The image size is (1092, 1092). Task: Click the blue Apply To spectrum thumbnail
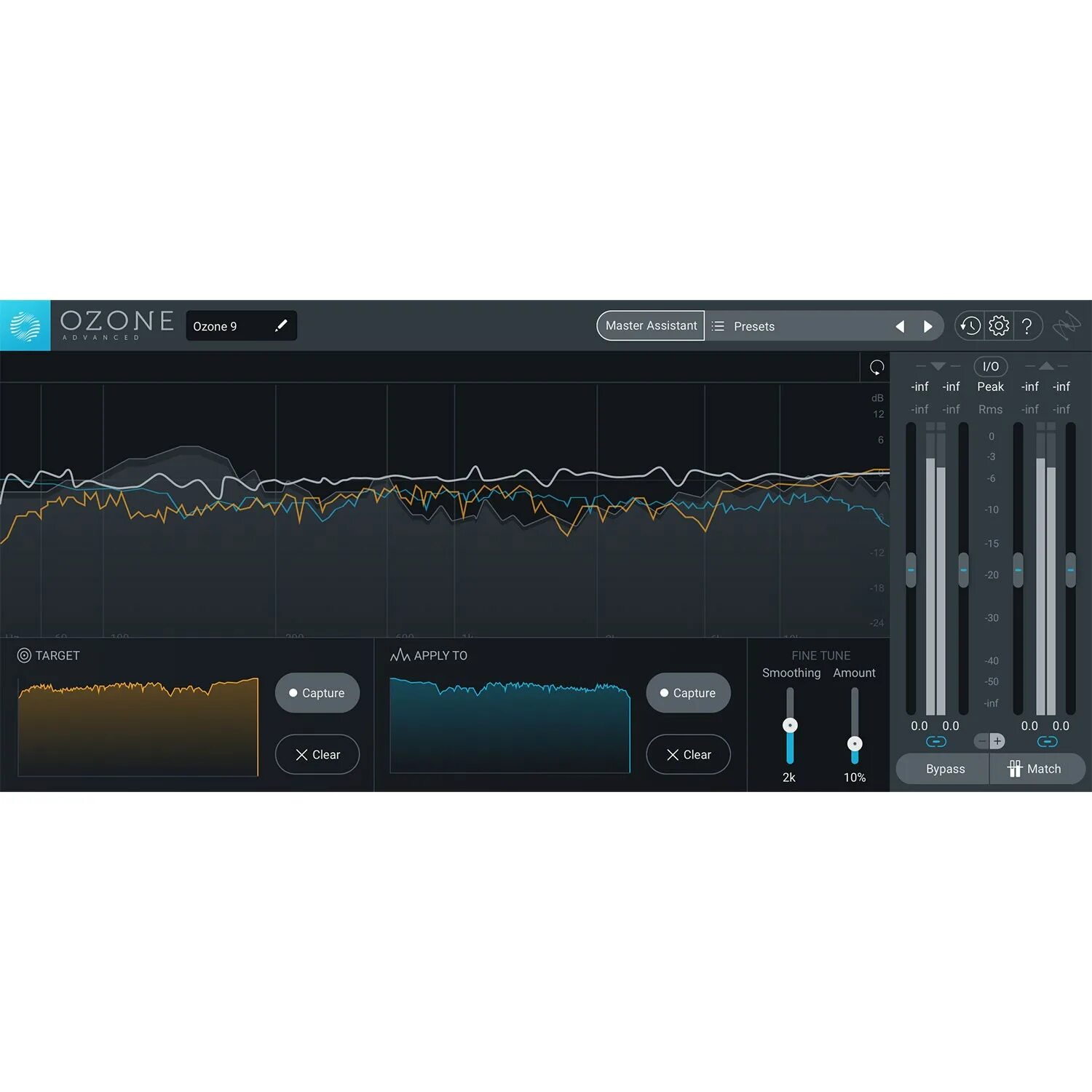510,726
